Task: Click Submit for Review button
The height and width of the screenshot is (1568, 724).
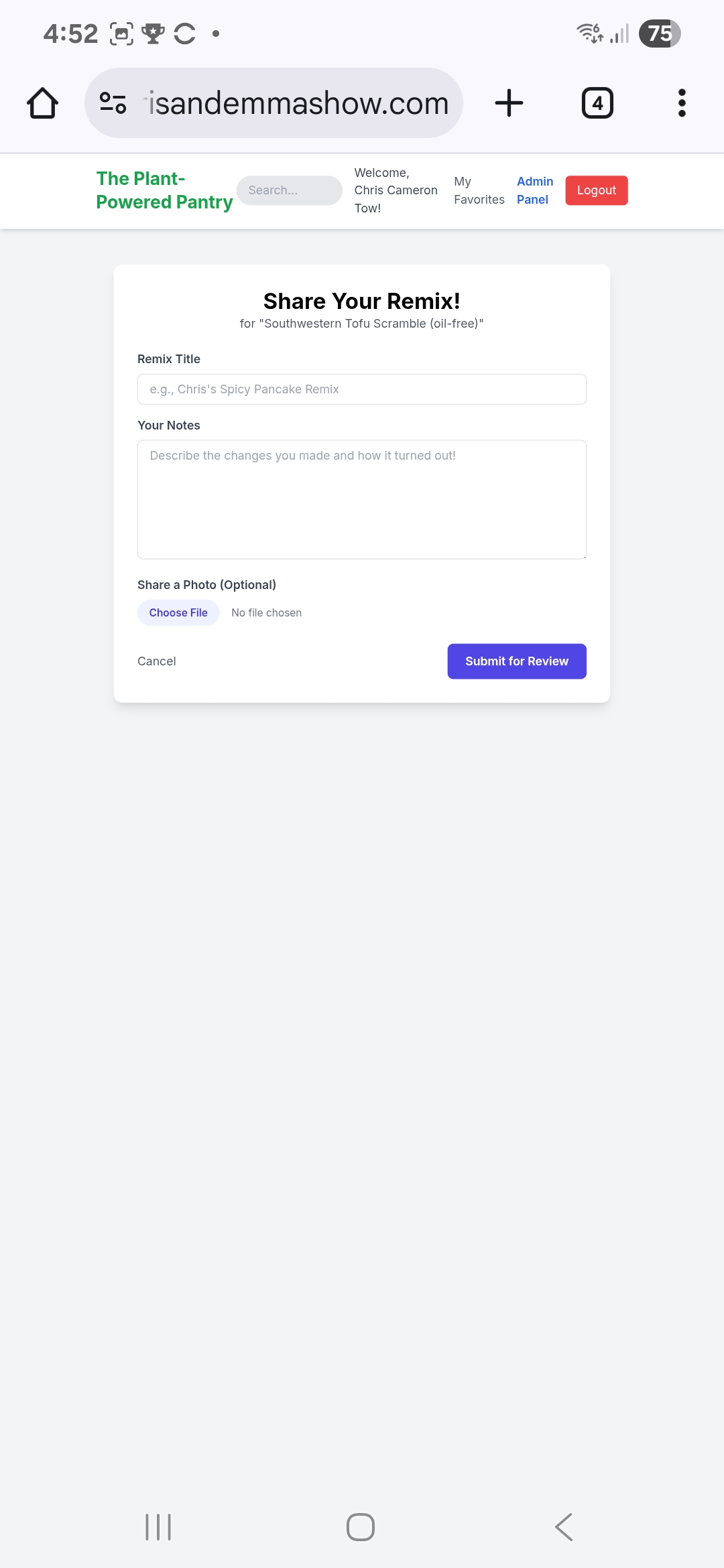Action: 516,661
